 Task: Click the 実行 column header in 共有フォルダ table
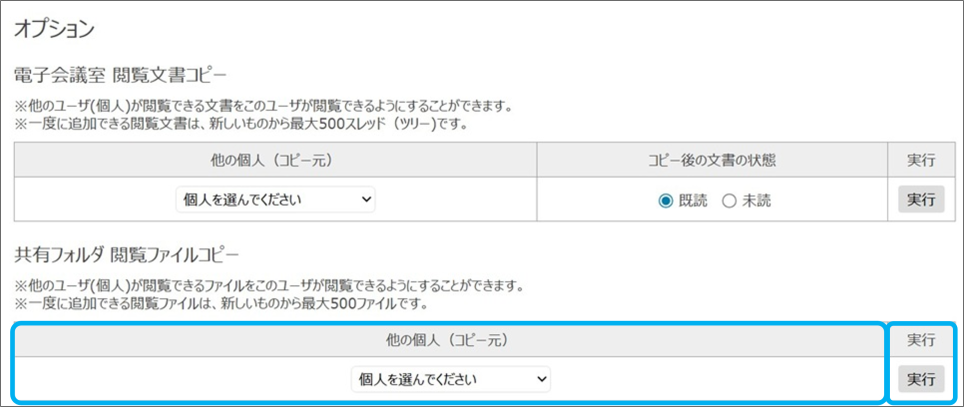point(920,341)
